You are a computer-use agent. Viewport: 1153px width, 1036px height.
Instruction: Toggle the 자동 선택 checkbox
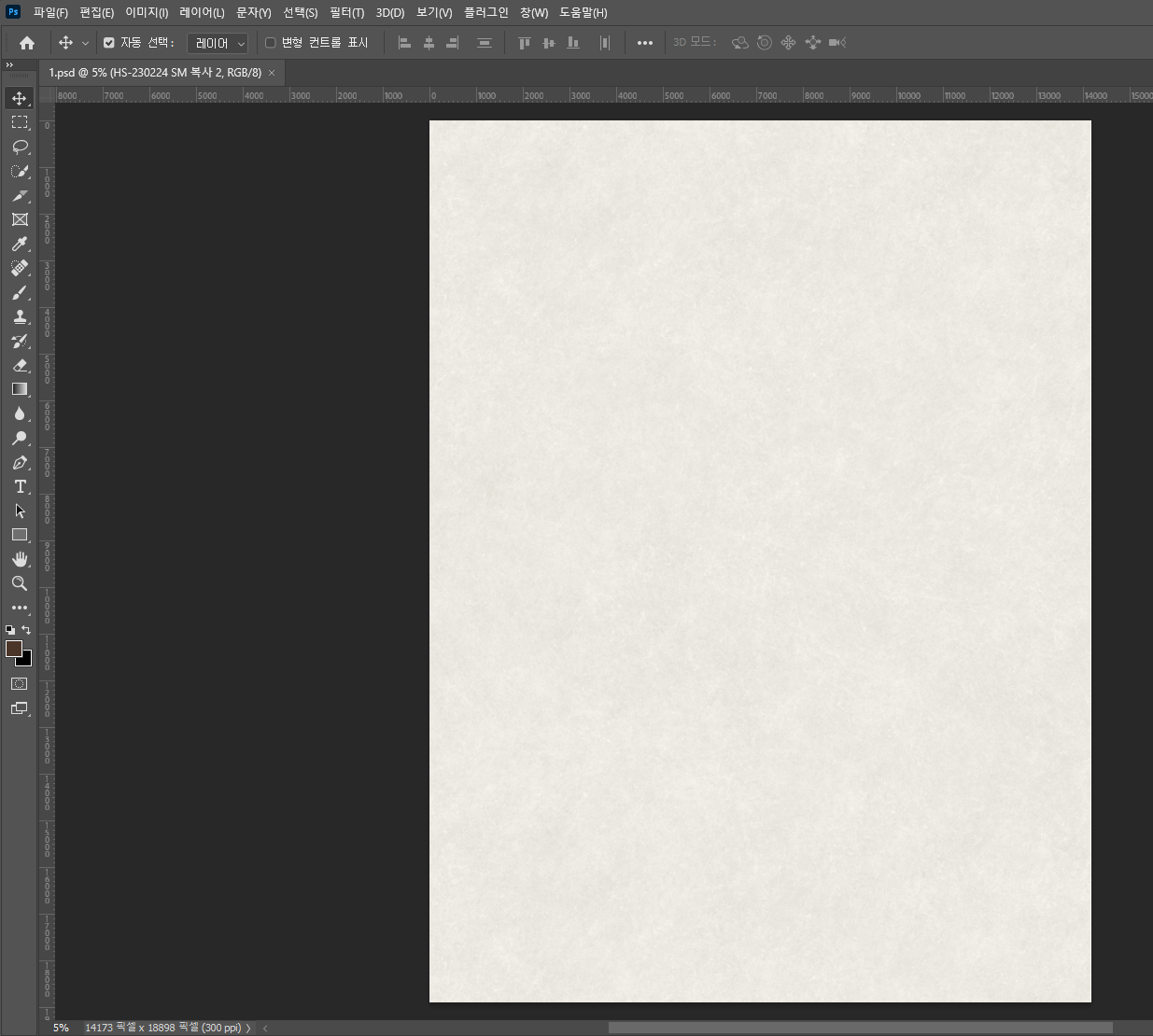[109, 43]
